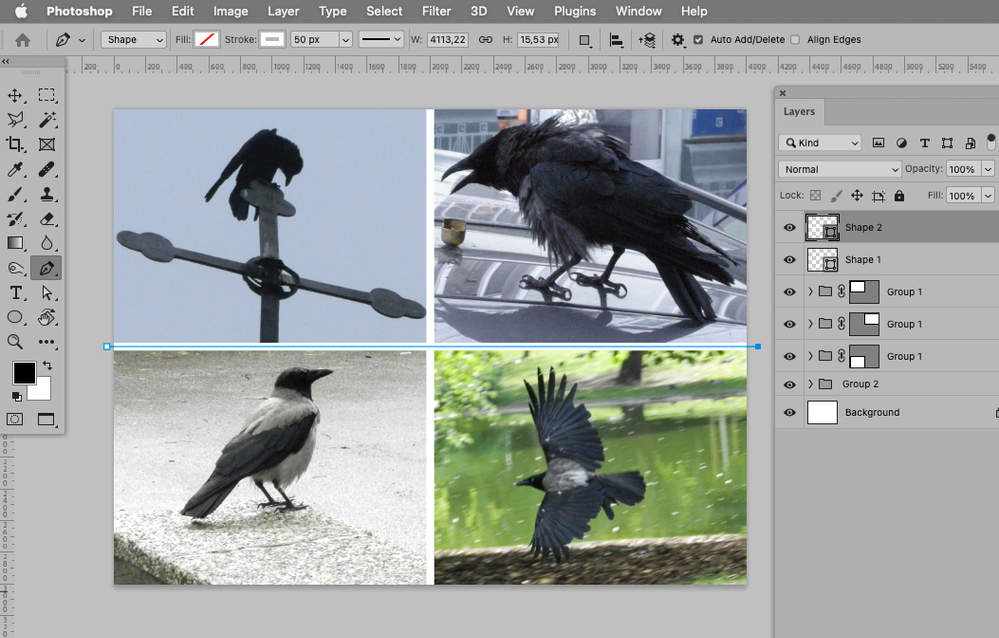Image resolution: width=999 pixels, height=638 pixels.
Task: Hide the Shape 2 layer
Action: coord(790,228)
